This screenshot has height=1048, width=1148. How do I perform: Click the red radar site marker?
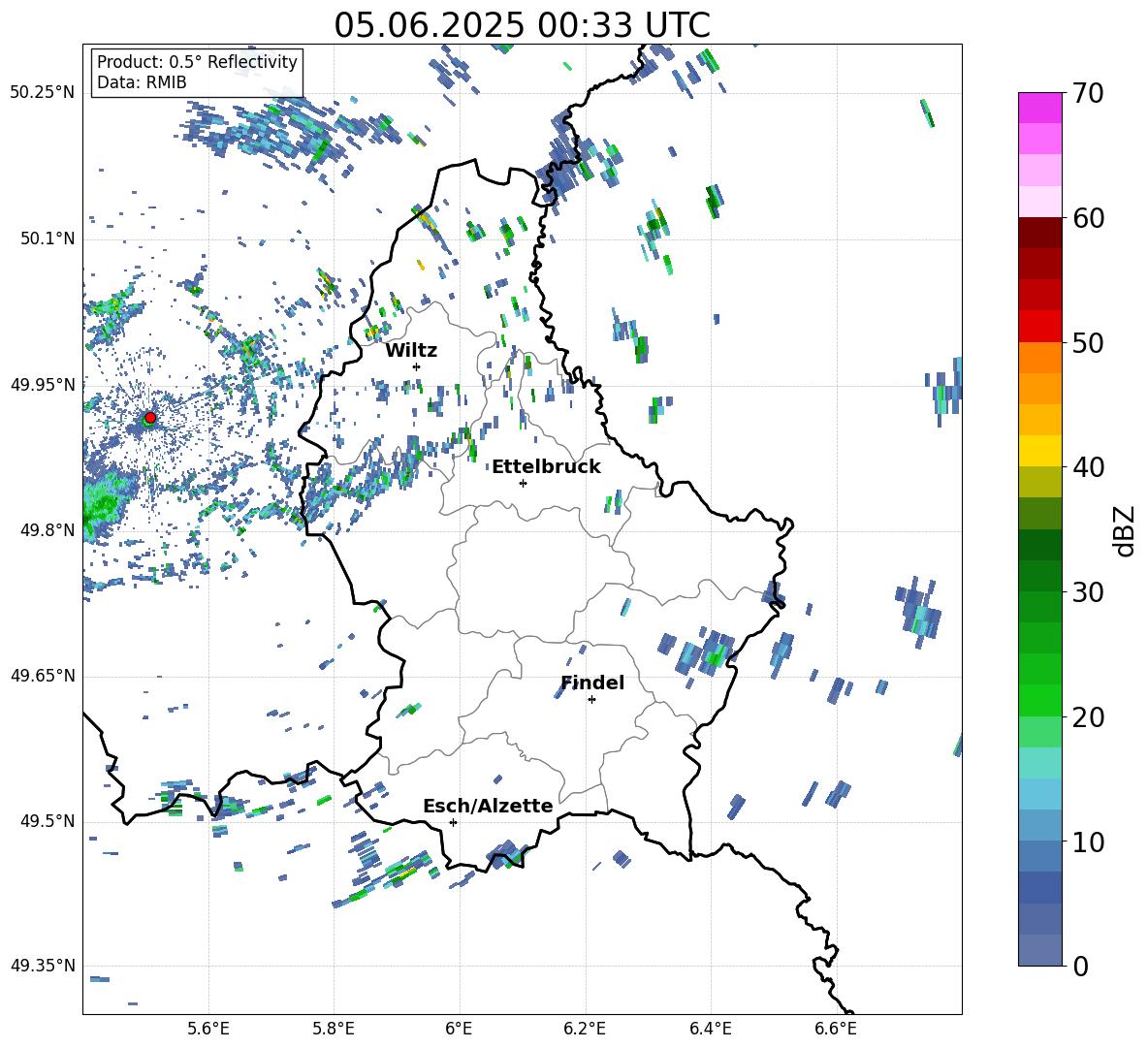150,418
